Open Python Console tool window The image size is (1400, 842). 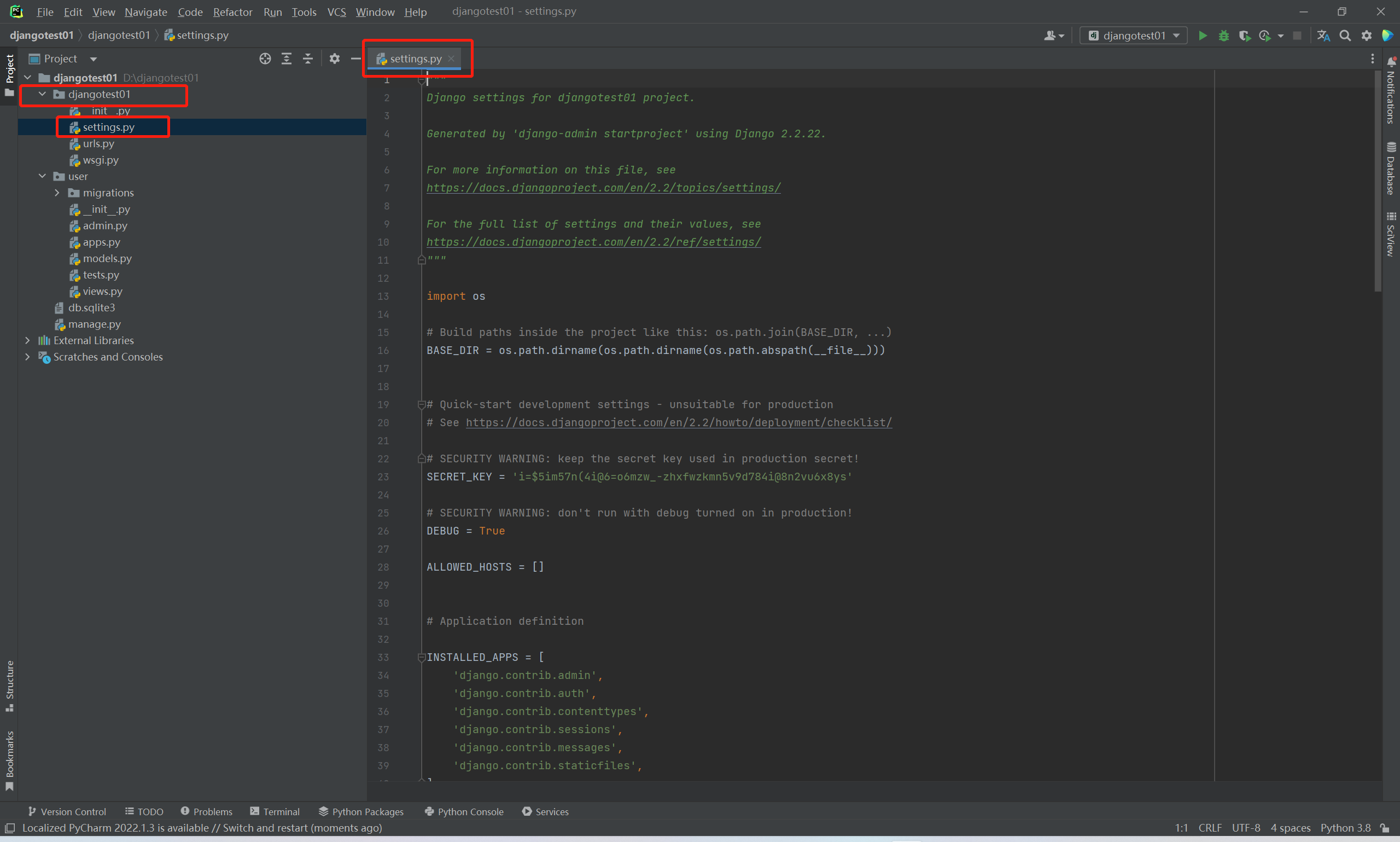tap(464, 811)
